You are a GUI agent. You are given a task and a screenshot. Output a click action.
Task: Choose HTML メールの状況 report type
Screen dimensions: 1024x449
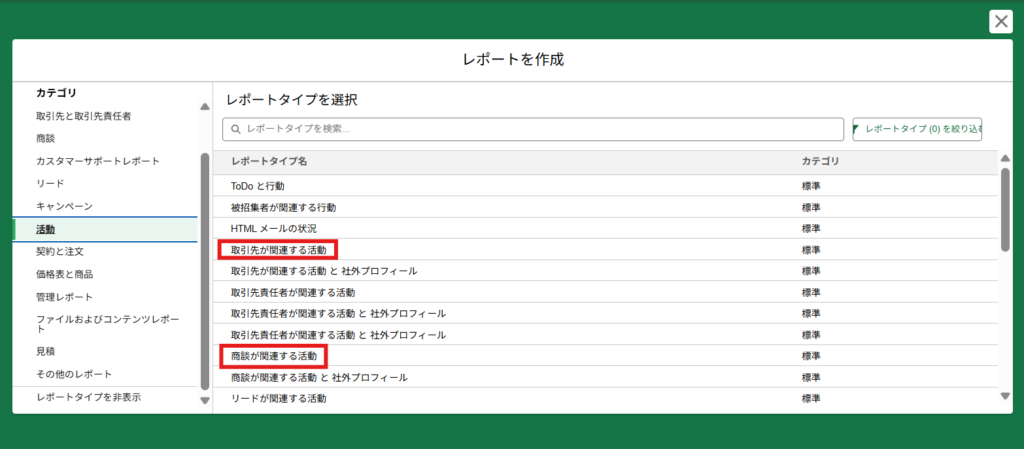(x=274, y=228)
